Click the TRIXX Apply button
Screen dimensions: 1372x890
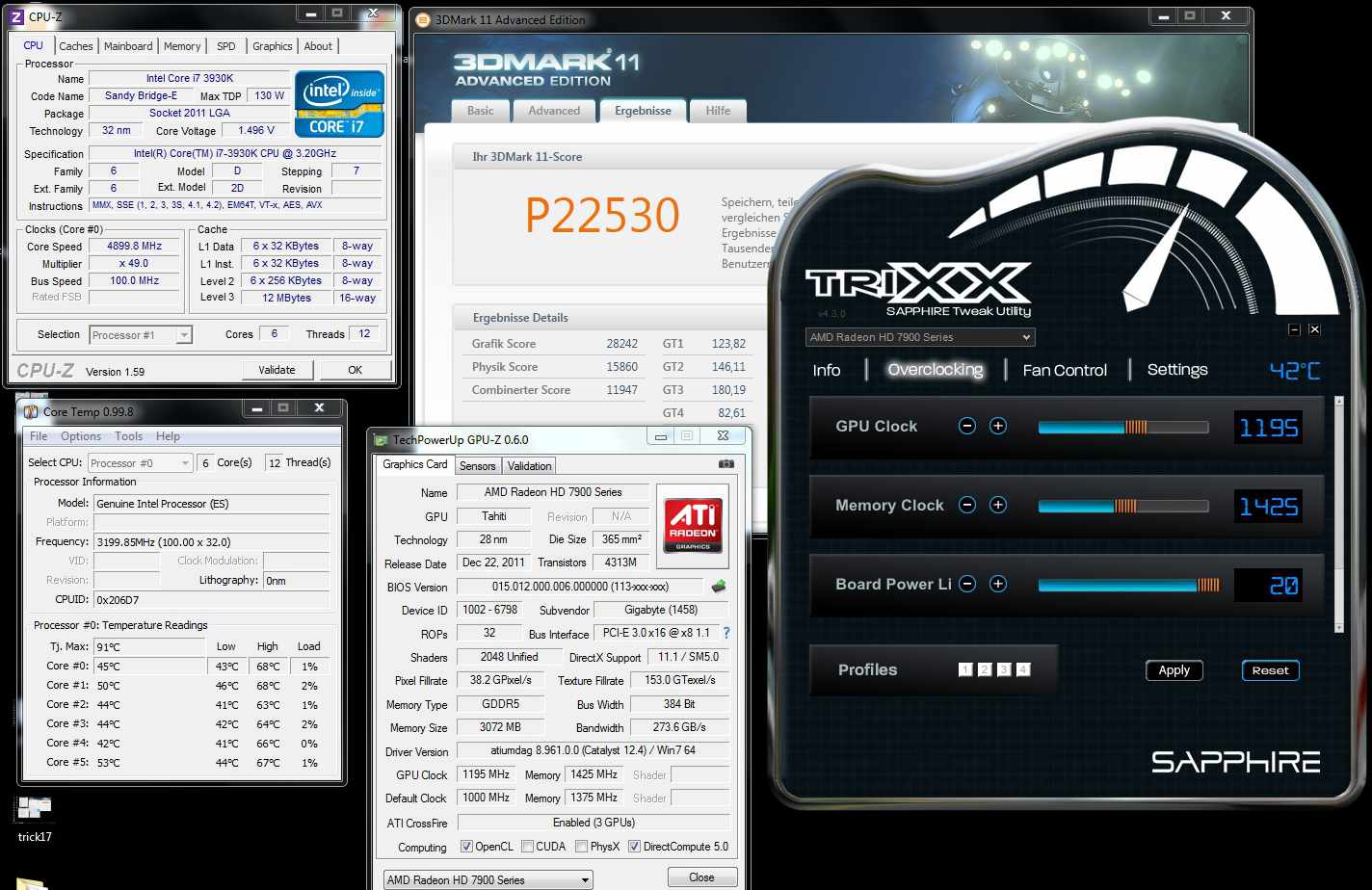1174,670
